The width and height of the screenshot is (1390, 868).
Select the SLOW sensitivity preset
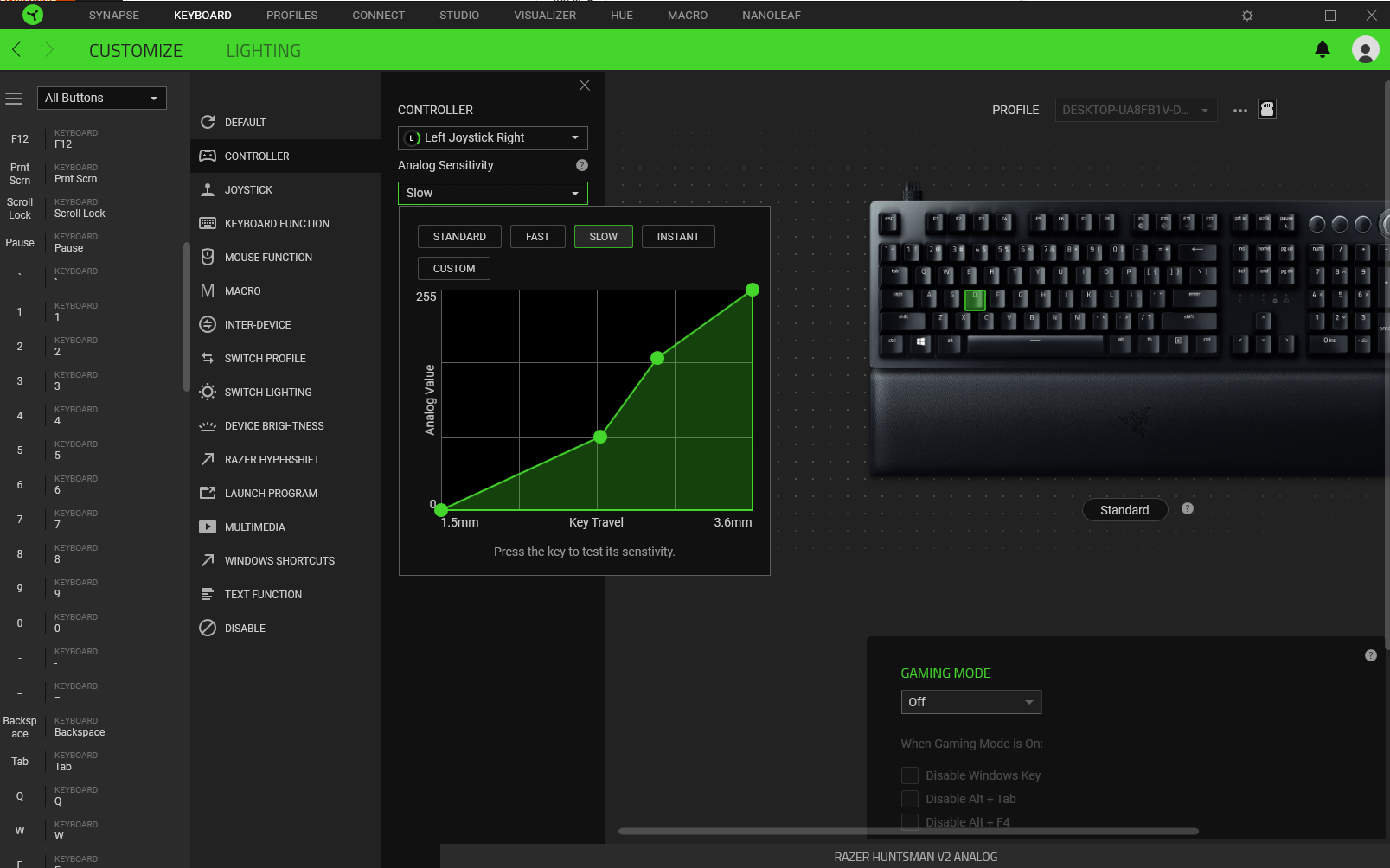604,237
